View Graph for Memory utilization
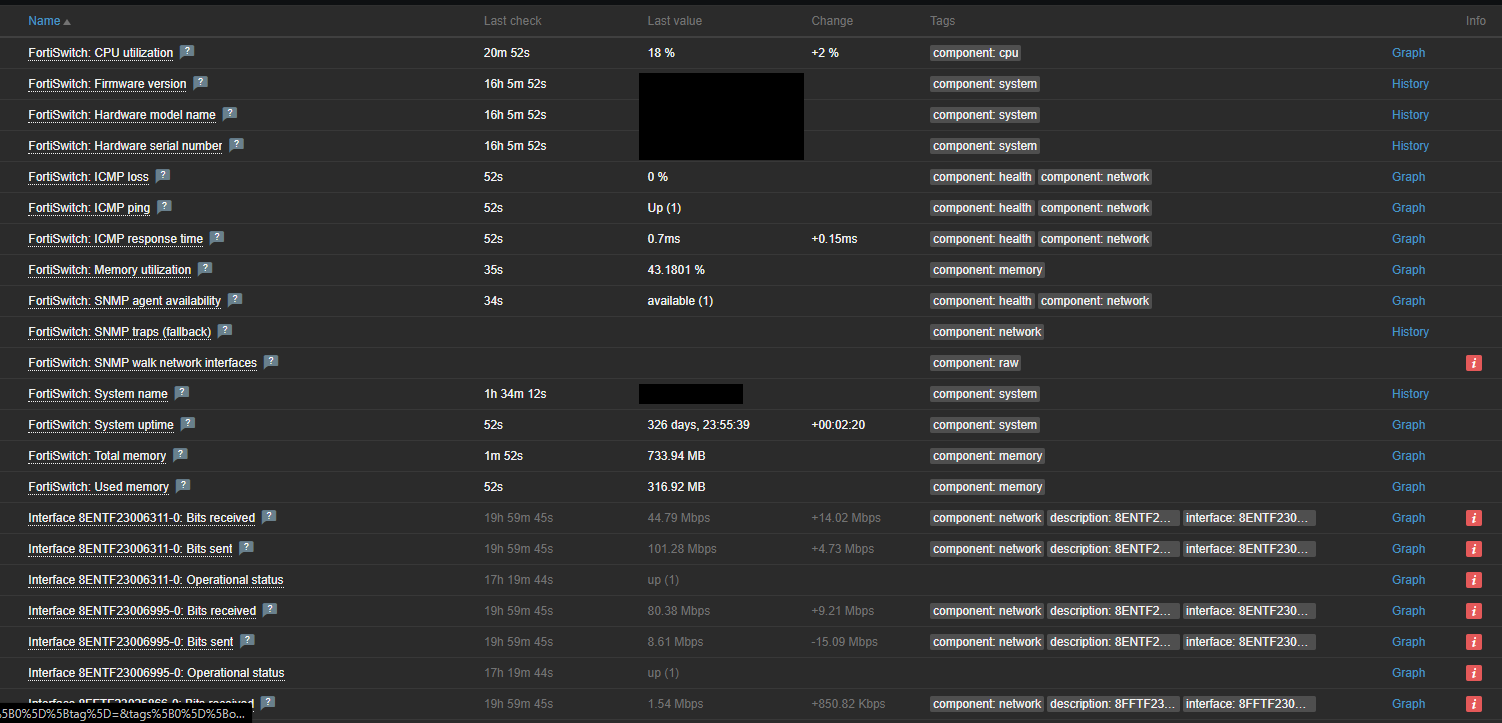 tap(1408, 270)
